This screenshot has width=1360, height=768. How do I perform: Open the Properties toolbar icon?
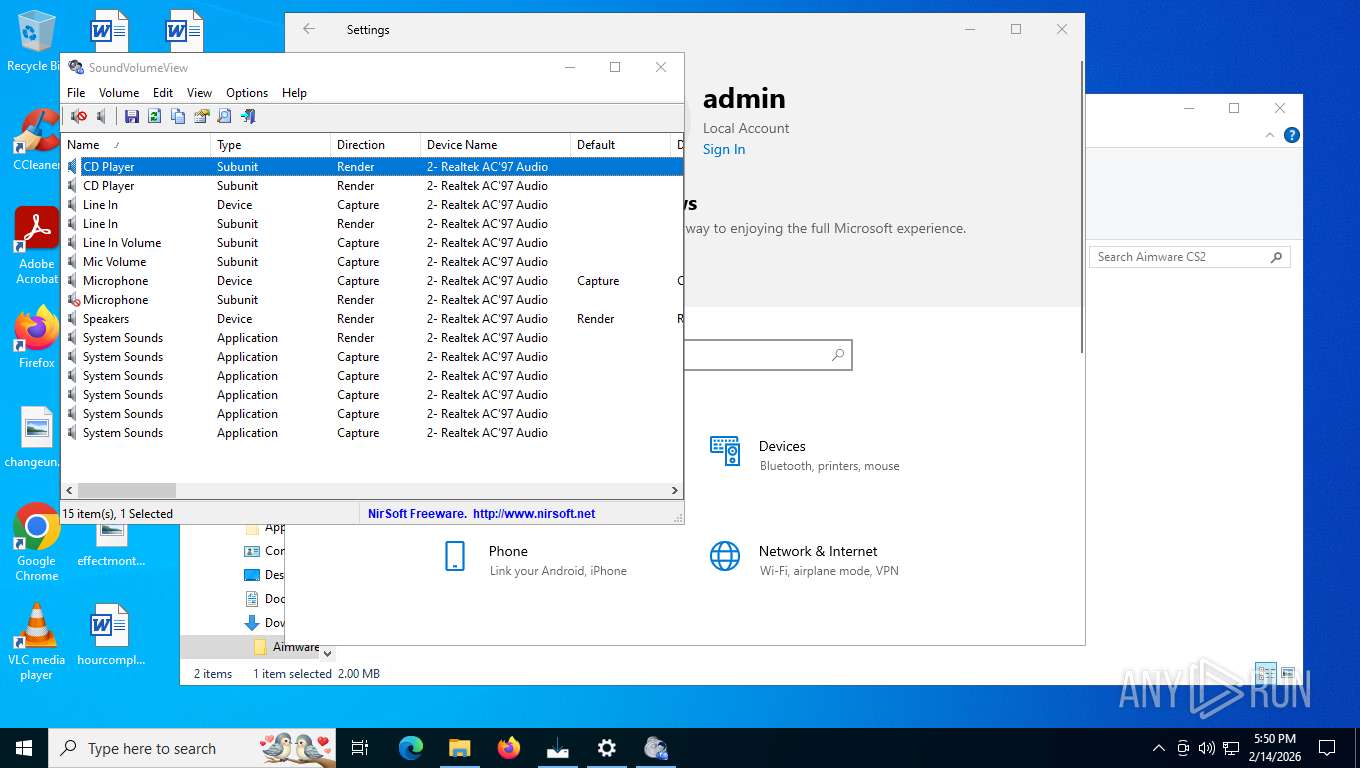pyautogui.click(x=201, y=117)
